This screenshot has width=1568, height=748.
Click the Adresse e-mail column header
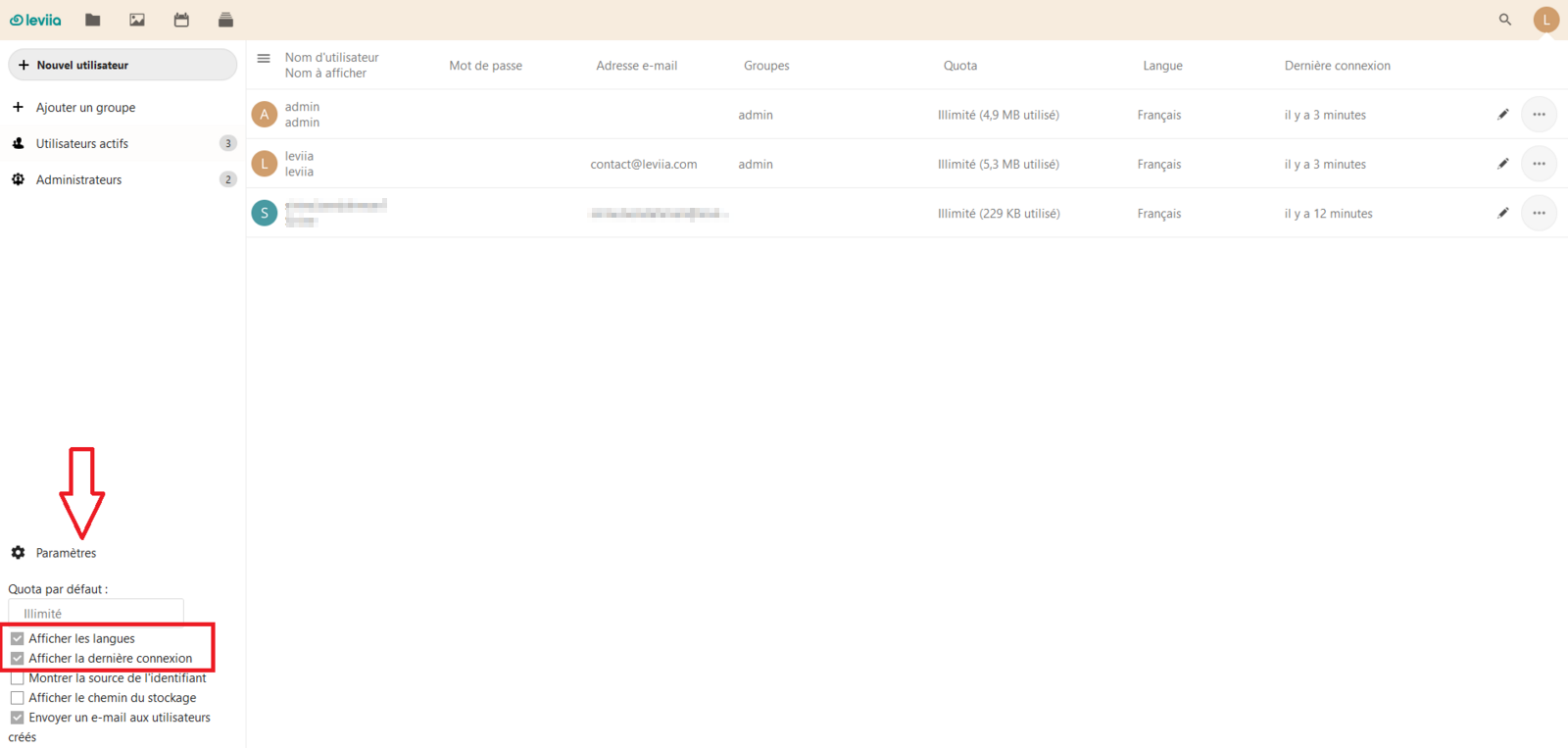pos(637,66)
